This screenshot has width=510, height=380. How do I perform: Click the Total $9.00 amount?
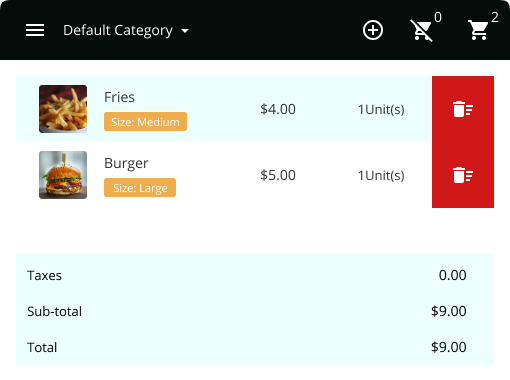click(x=449, y=347)
